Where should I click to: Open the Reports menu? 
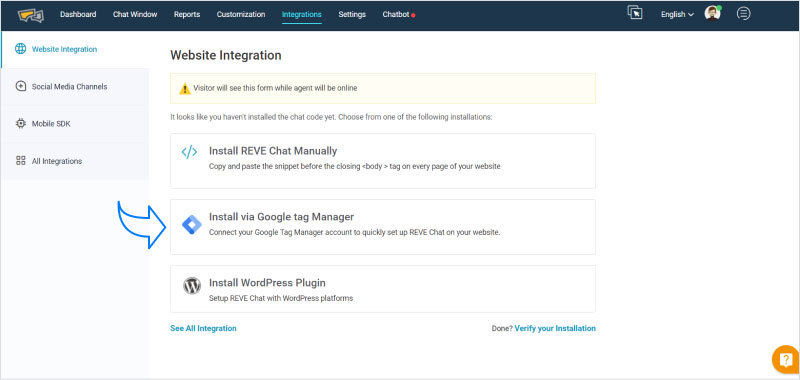click(187, 14)
